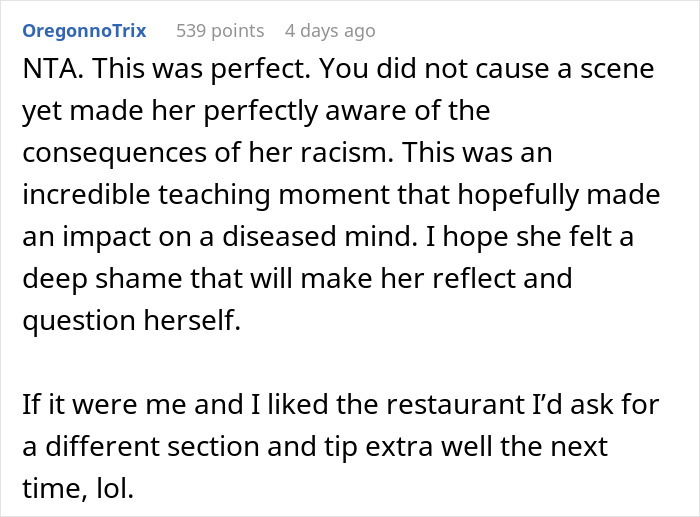Click the 539 points score
700x517 pixels.
tap(220, 31)
